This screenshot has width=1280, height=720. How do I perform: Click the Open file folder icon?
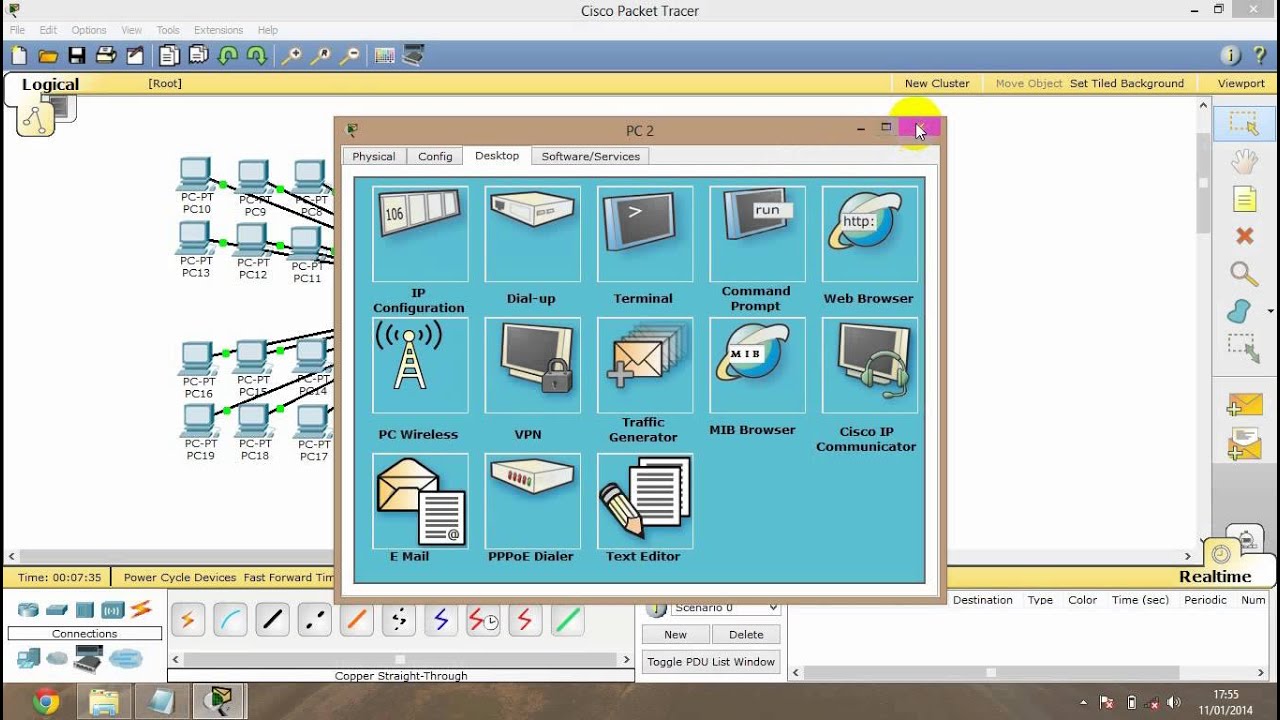click(48, 56)
